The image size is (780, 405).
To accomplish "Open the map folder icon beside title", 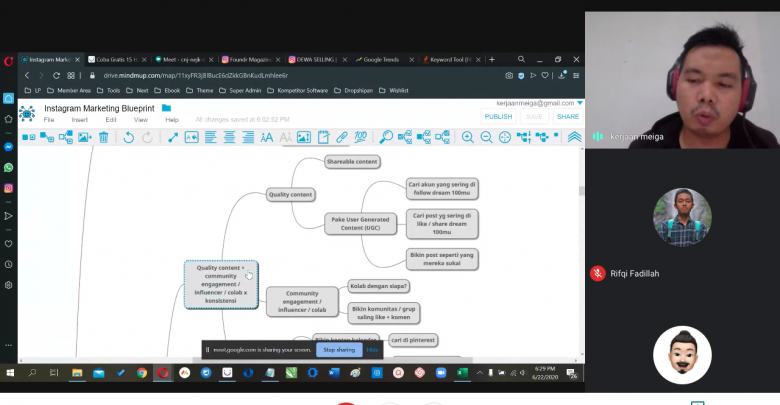I will pyautogui.click(x=166, y=108).
